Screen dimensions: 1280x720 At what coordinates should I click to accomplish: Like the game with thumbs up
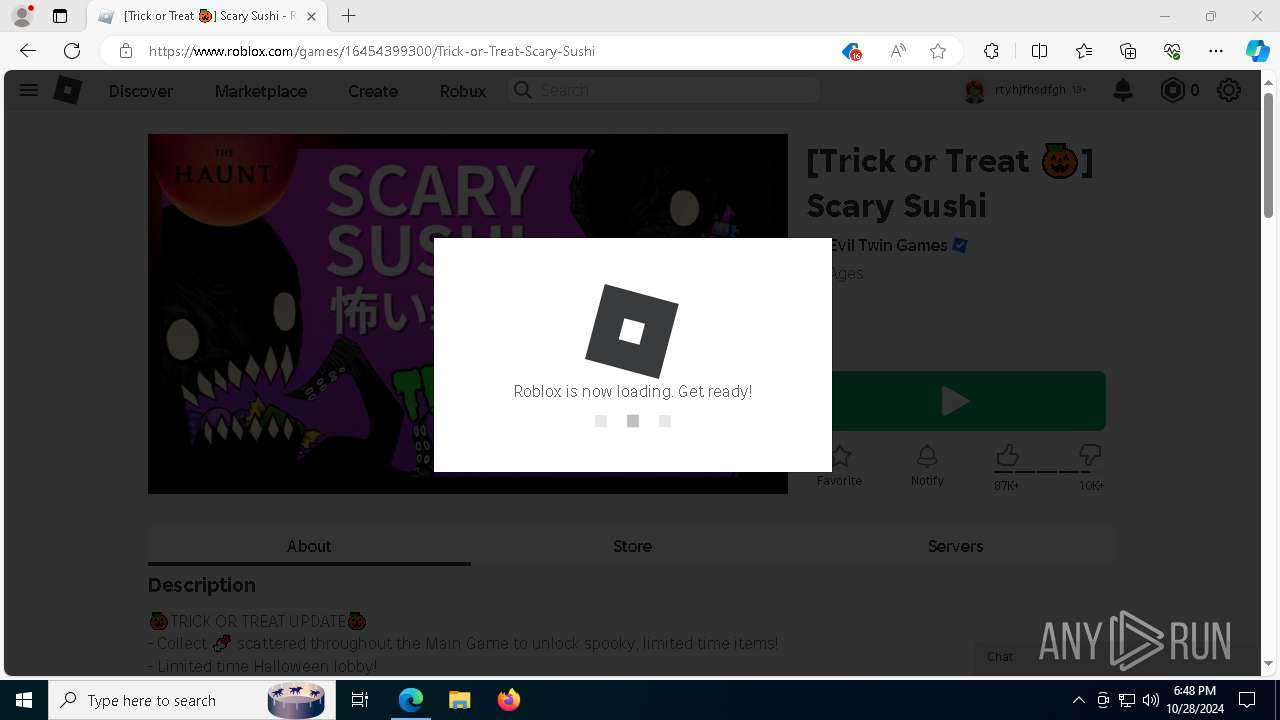click(1007, 456)
